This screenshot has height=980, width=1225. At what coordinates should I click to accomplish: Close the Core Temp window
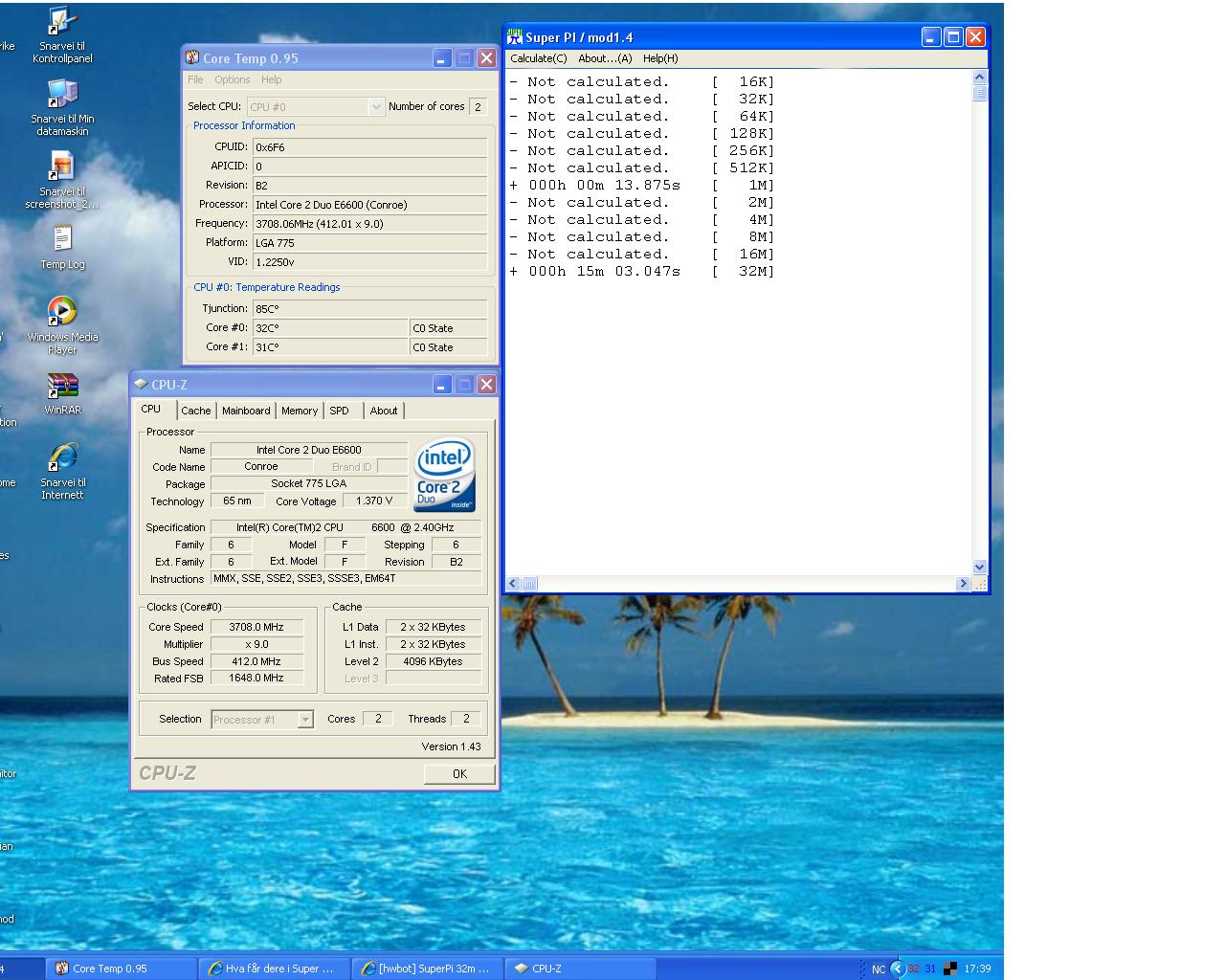[x=486, y=58]
